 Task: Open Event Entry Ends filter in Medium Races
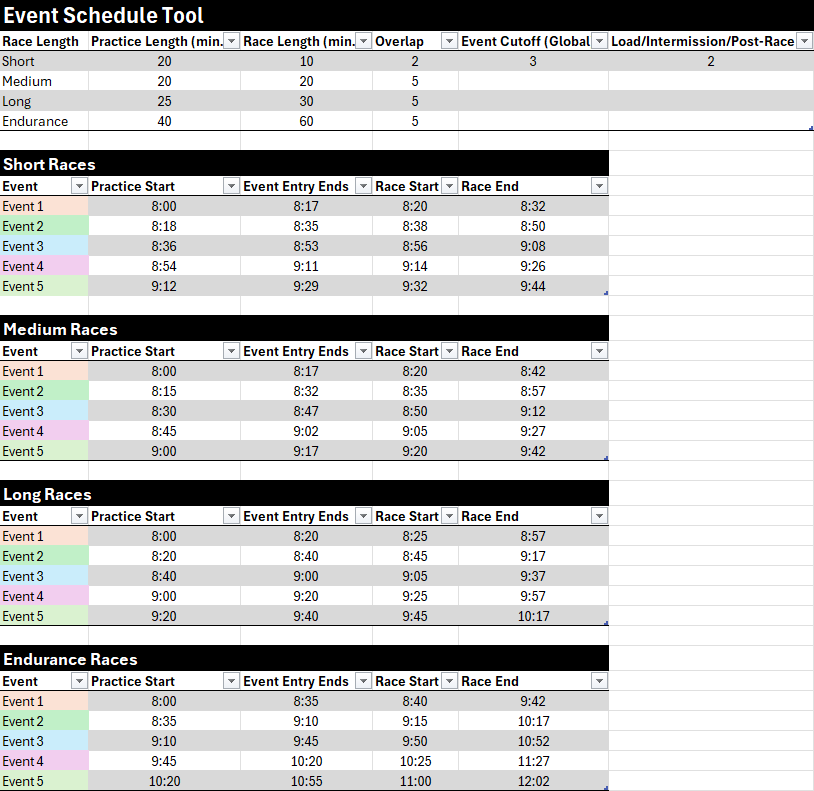(363, 351)
